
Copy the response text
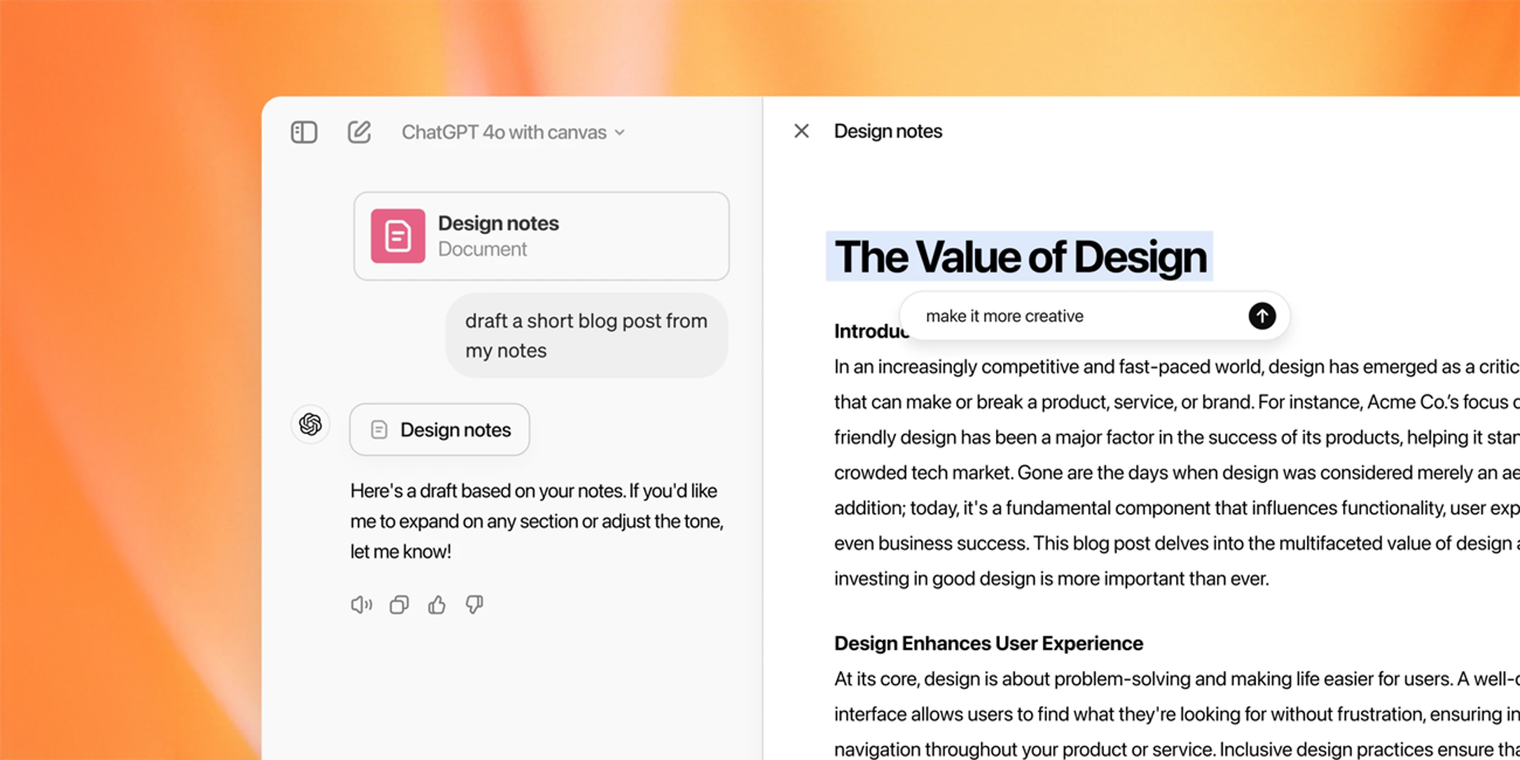tap(399, 605)
